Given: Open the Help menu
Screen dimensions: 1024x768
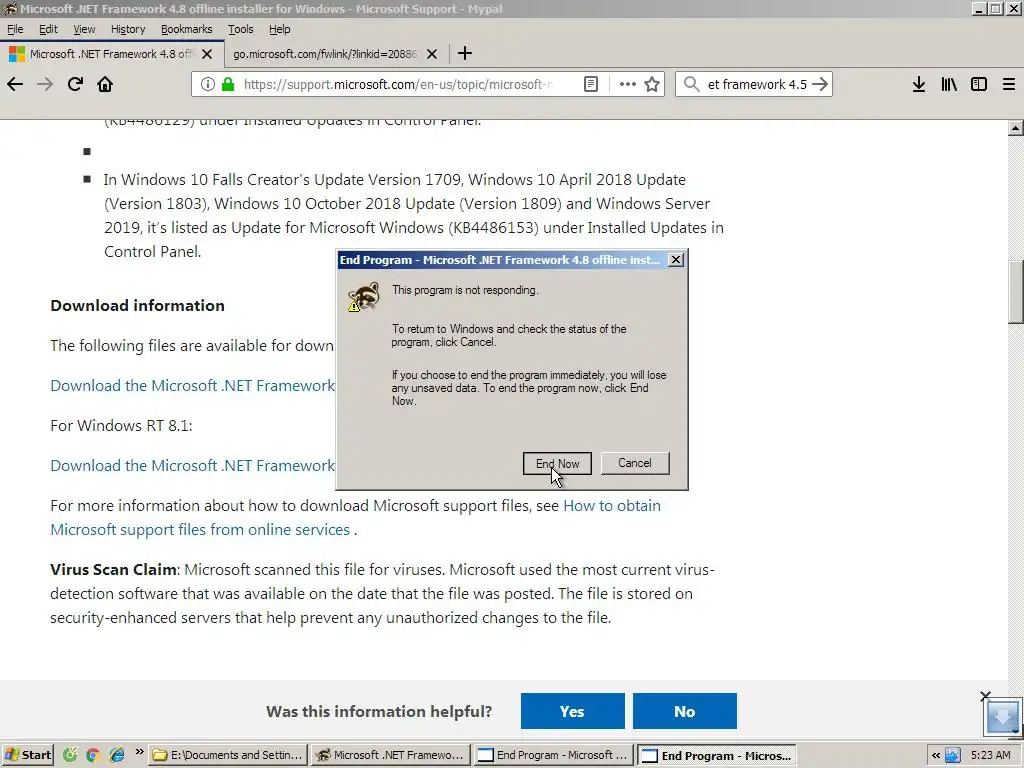Looking at the screenshot, I should (x=280, y=29).
